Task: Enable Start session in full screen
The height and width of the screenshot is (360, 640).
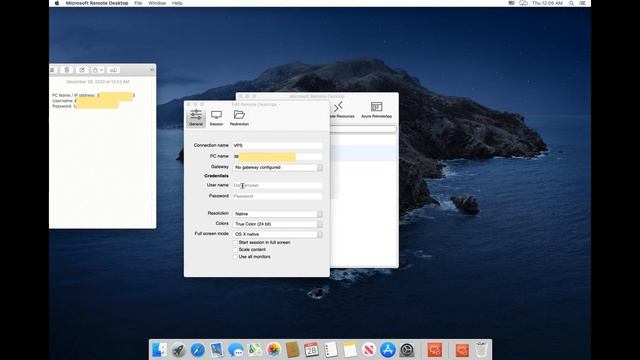Action: point(235,242)
